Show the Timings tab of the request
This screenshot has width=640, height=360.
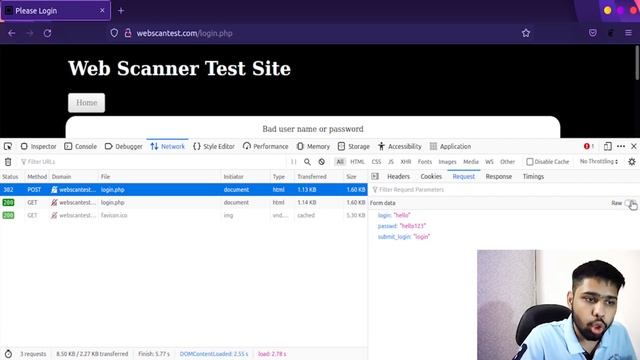(533, 176)
